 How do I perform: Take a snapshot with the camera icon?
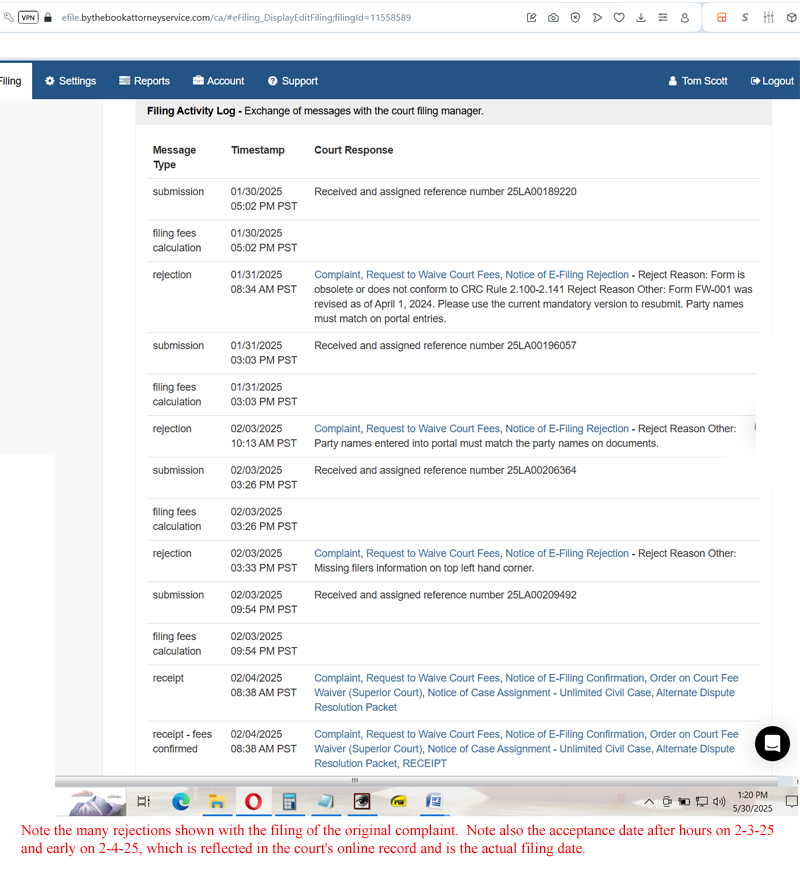tap(553, 17)
